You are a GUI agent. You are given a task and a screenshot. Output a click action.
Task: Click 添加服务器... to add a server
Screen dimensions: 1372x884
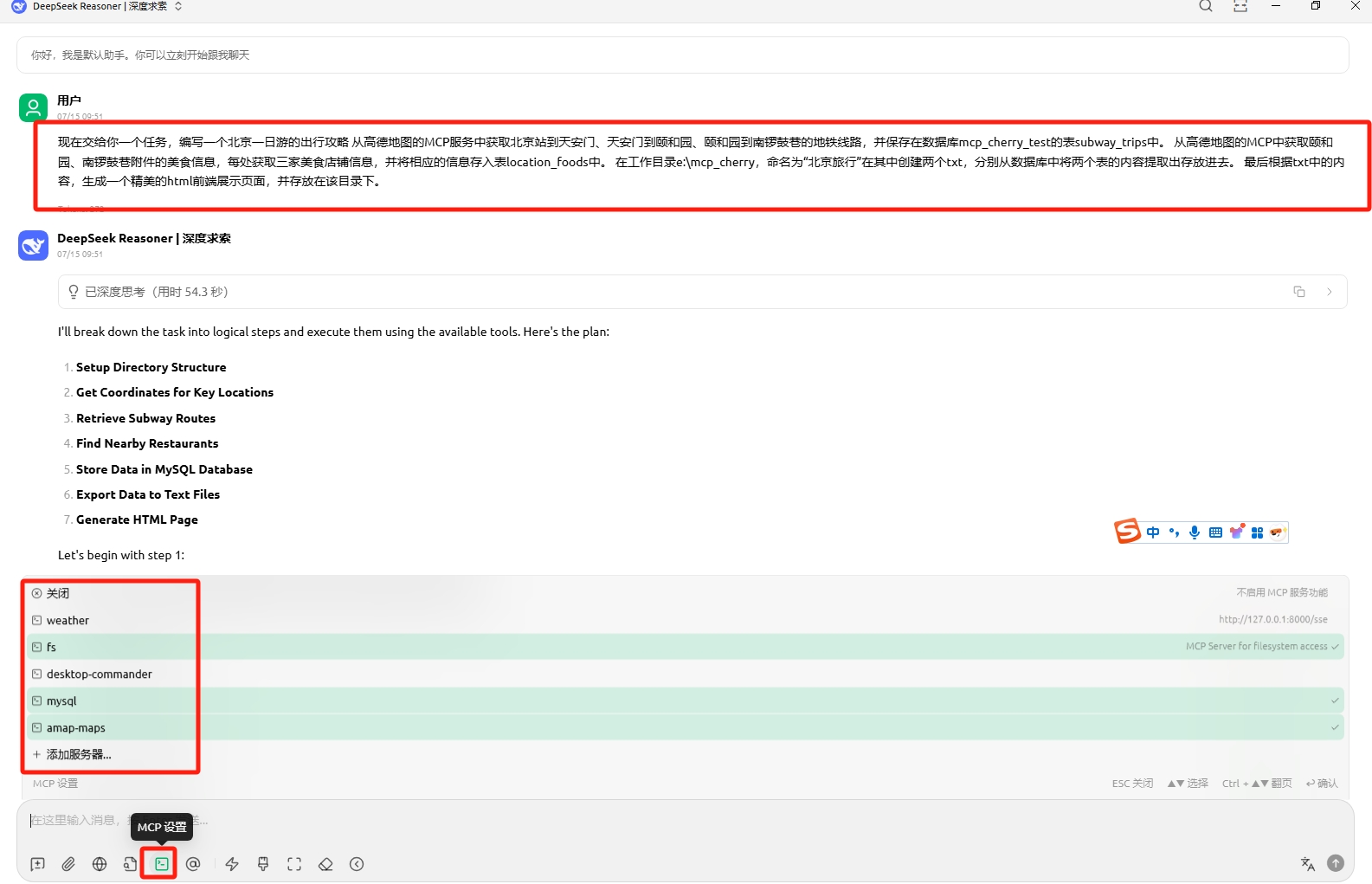[684, 754]
